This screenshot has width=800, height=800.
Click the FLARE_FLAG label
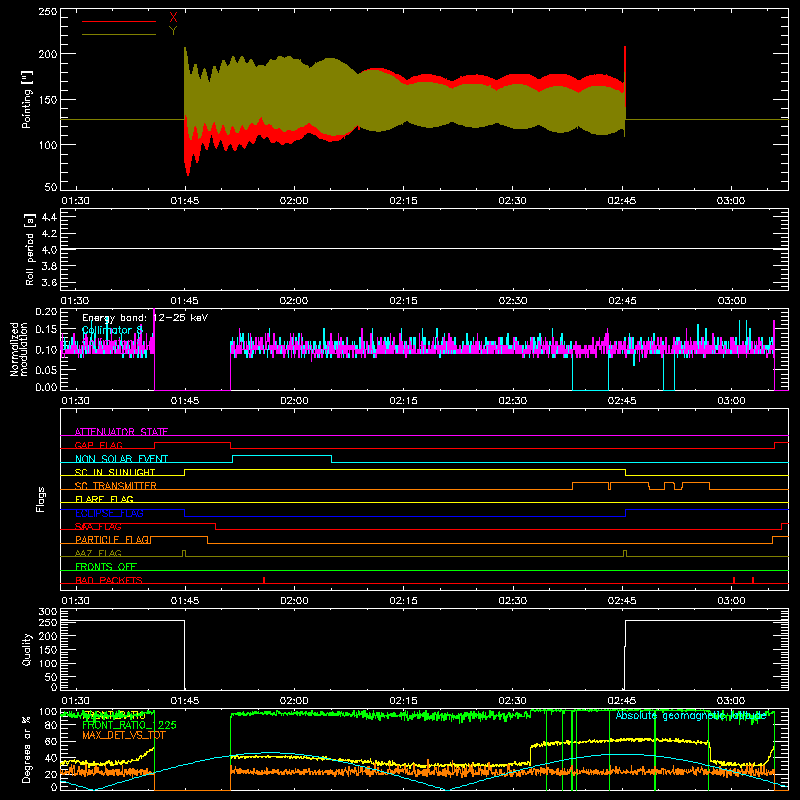point(104,499)
